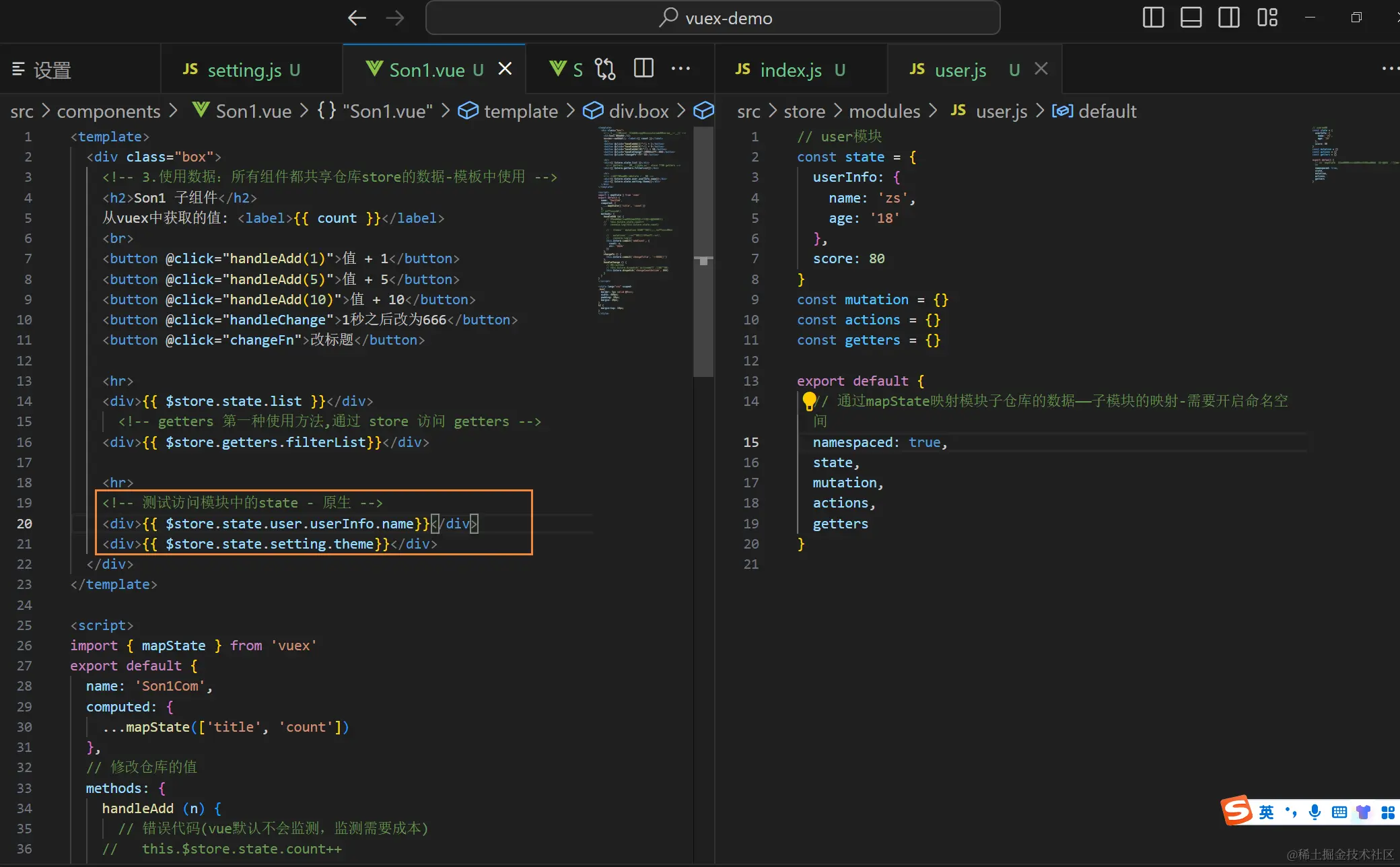Viewport: 1400px width, 867px height.
Task: Click the vuex-demo search box
Action: [x=713, y=18]
